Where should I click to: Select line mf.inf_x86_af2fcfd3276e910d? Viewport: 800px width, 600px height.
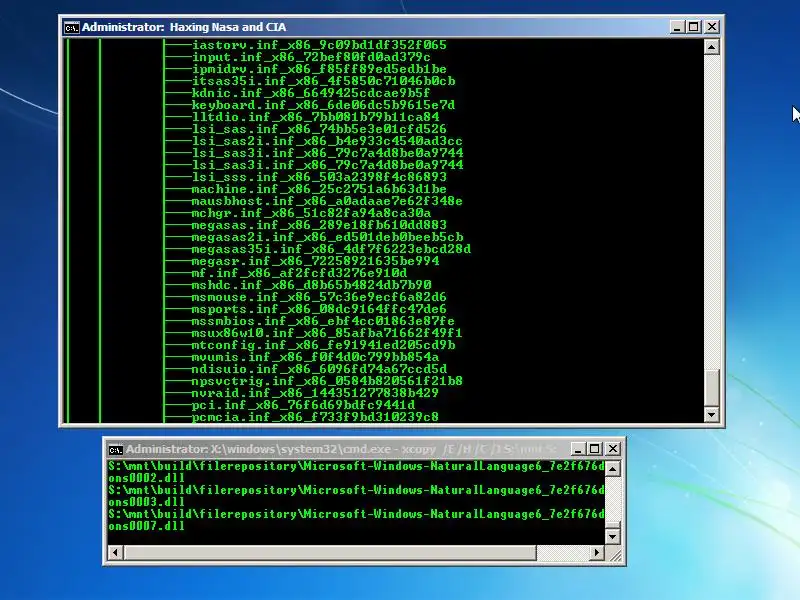(x=299, y=273)
